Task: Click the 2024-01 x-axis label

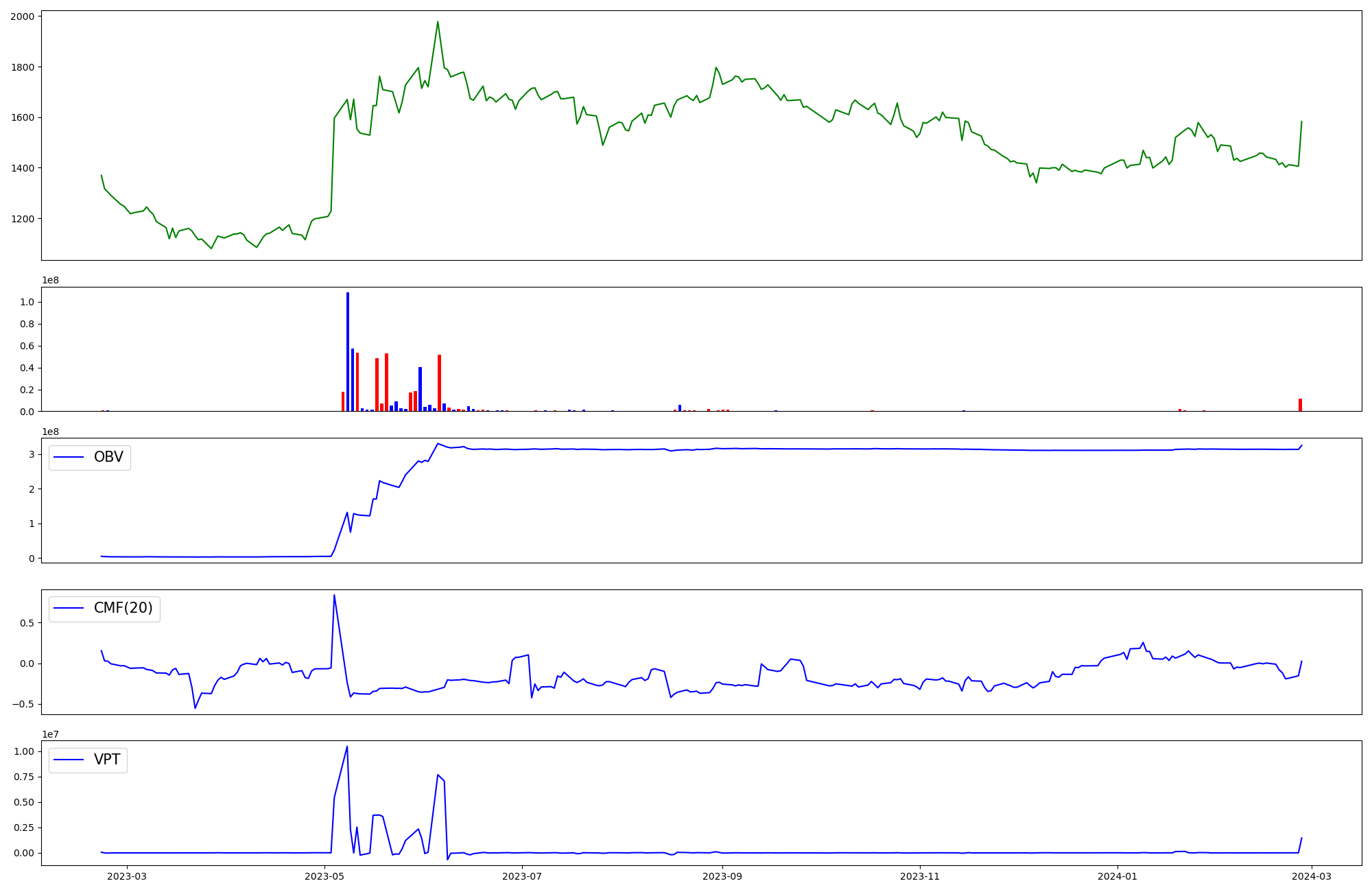Action: click(x=1117, y=876)
